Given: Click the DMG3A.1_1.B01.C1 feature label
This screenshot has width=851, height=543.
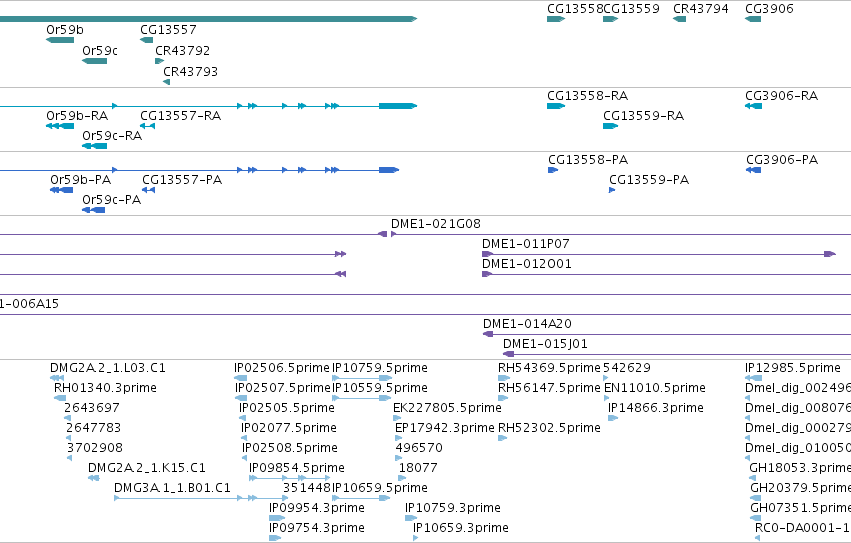Looking at the screenshot, I should [x=172, y=488].
